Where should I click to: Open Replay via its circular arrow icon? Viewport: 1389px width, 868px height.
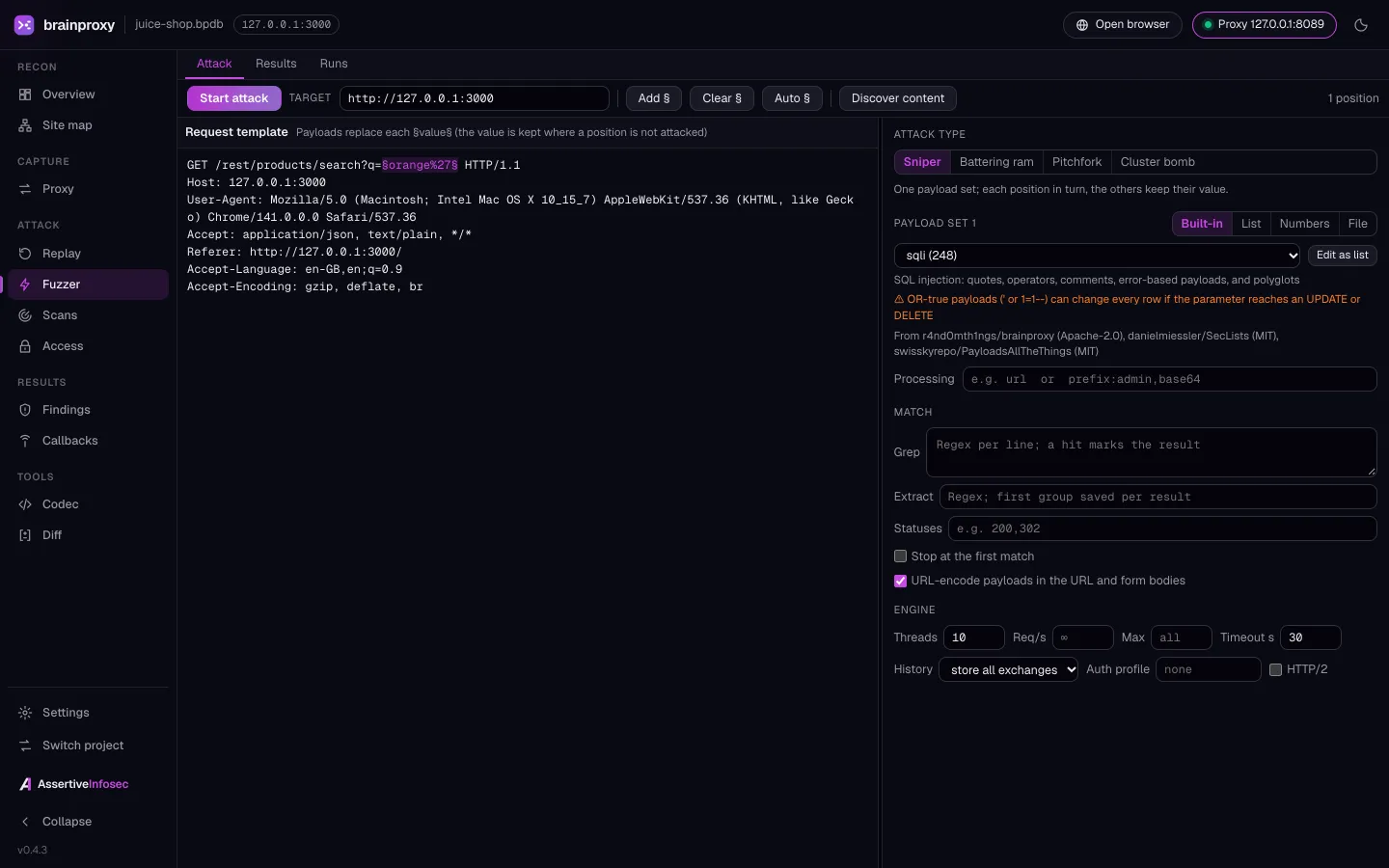(x=25, y=254)
